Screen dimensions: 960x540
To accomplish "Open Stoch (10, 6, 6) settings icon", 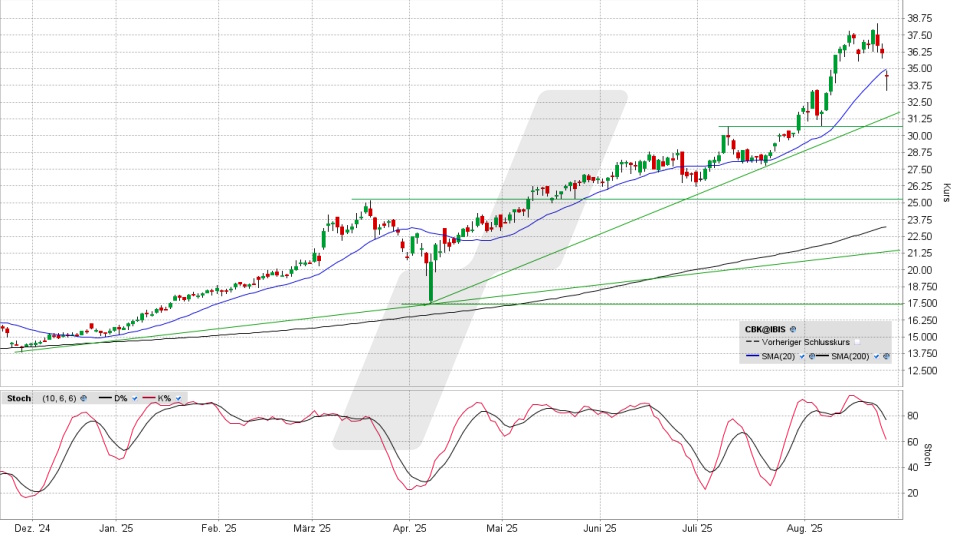I will coord(83,398).
